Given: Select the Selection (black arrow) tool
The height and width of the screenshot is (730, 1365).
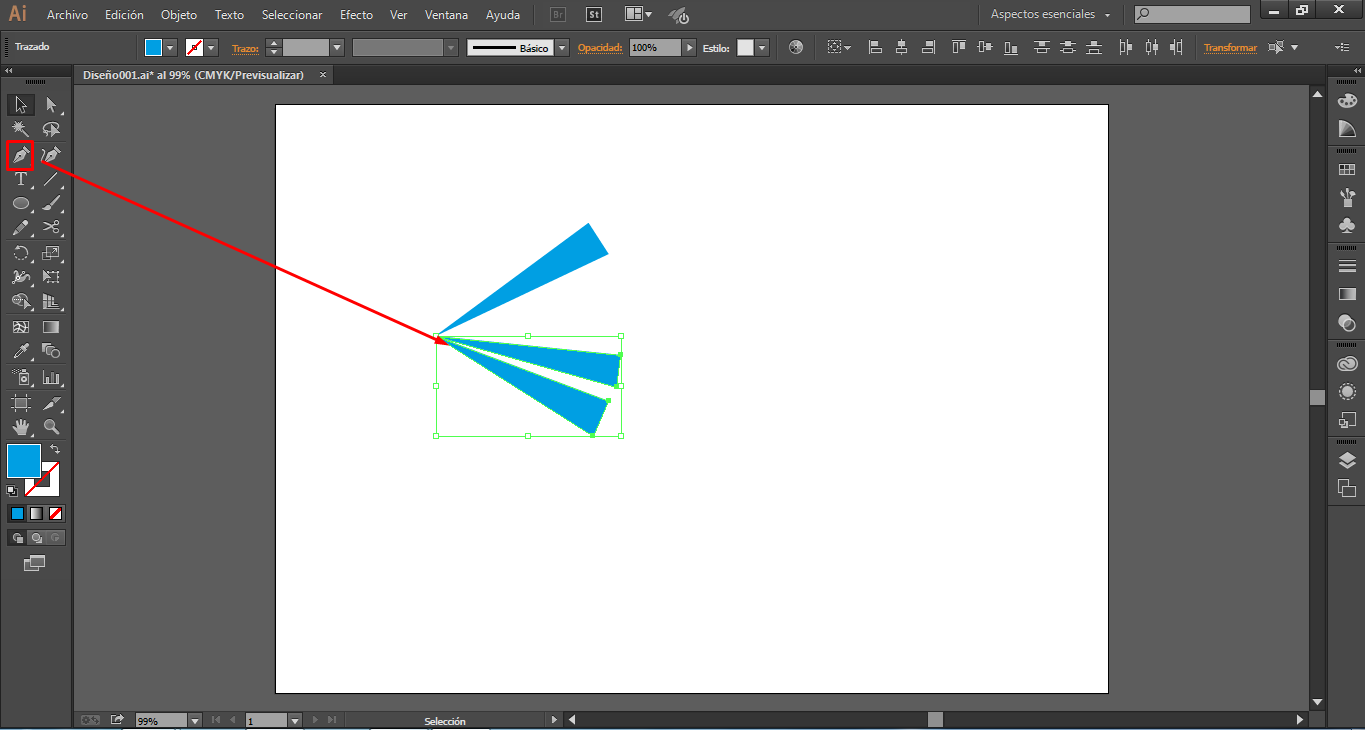Looking at the screenshot, I should click(x=21, y=104).
